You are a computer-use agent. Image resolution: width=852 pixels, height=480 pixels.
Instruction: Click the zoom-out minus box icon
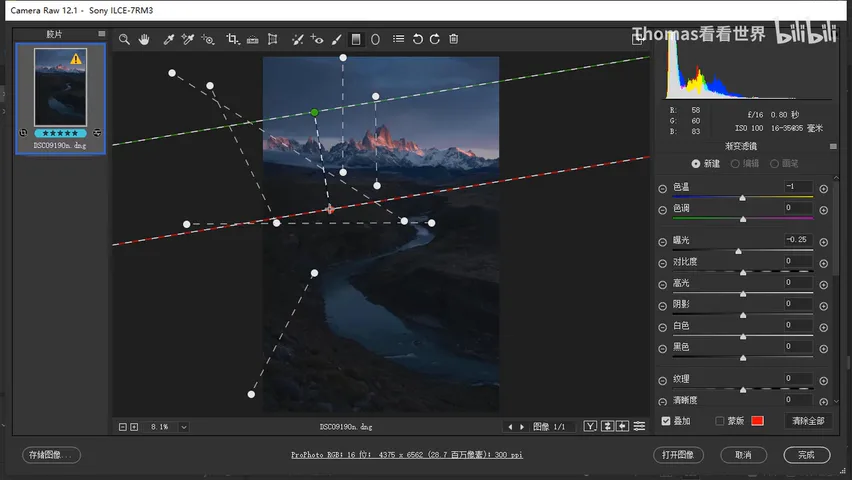(123, 427)
